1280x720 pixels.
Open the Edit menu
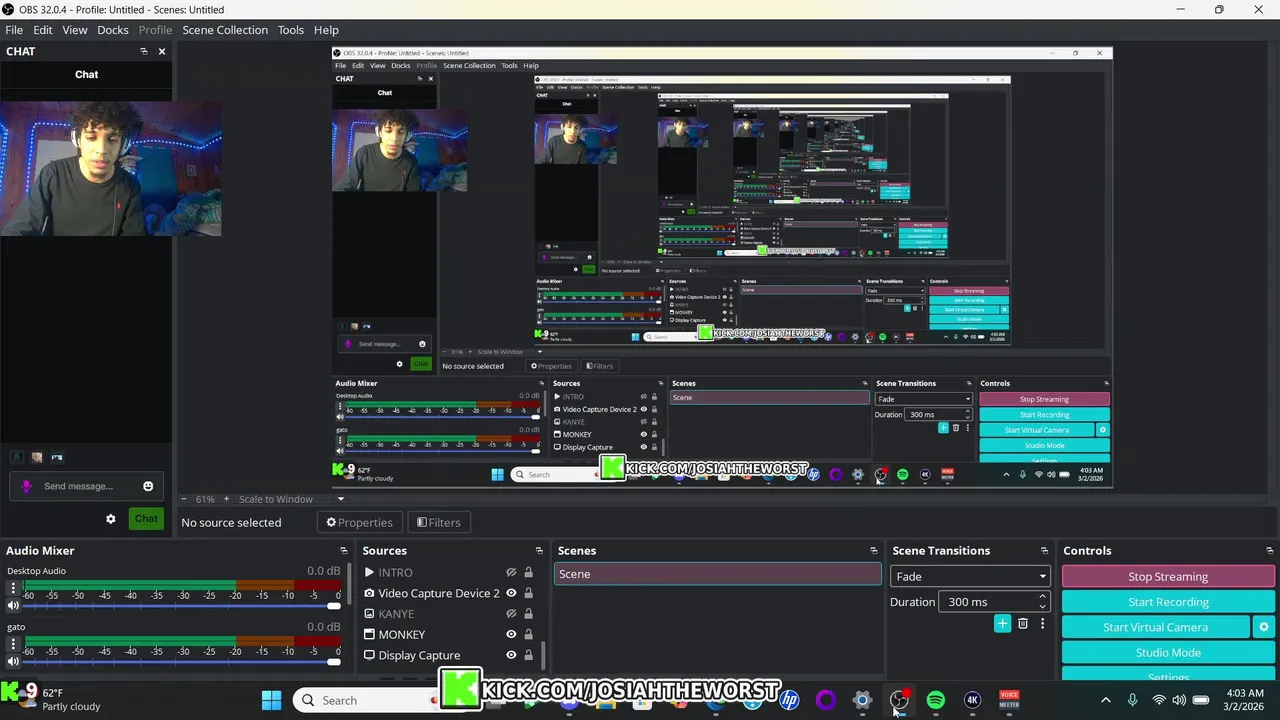click(x=43, y=30)
